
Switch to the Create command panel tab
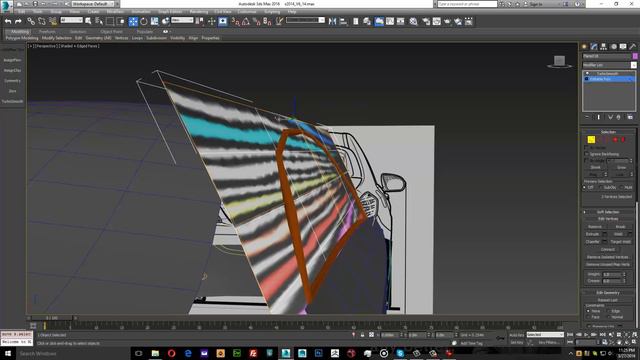[584, 47]
